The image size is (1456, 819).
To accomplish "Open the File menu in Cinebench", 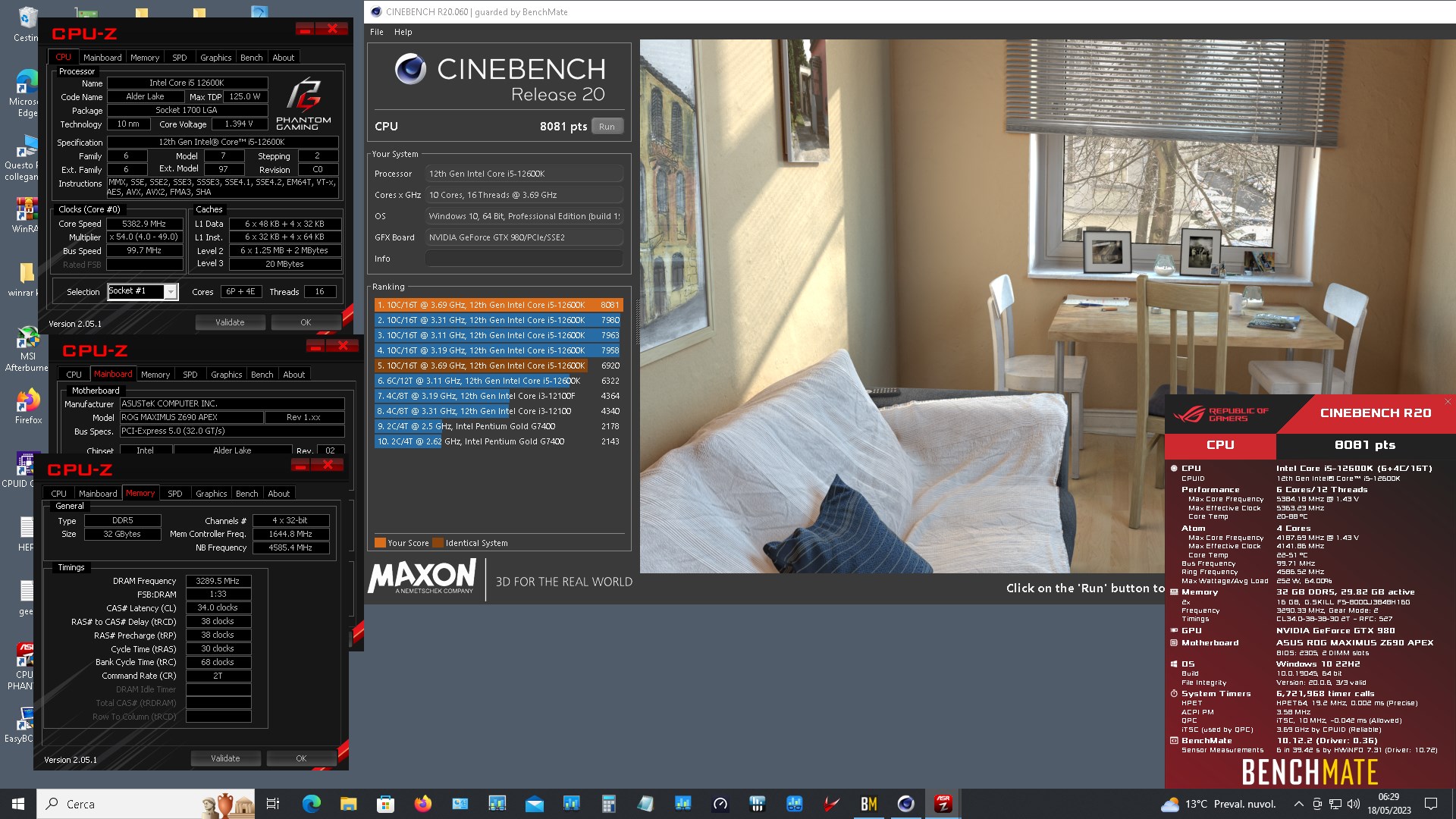I will (x=377, y=32).
